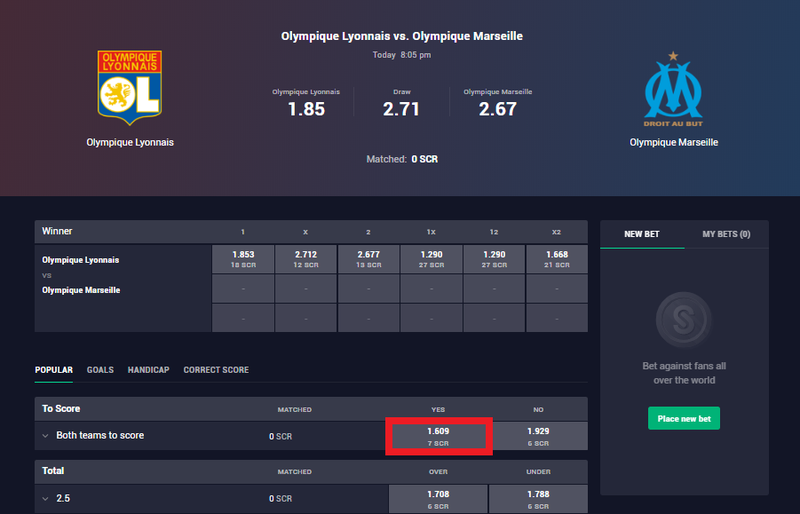Click the 0 SCR matched value for 2.5 total
800x514 pixels.
281,499
